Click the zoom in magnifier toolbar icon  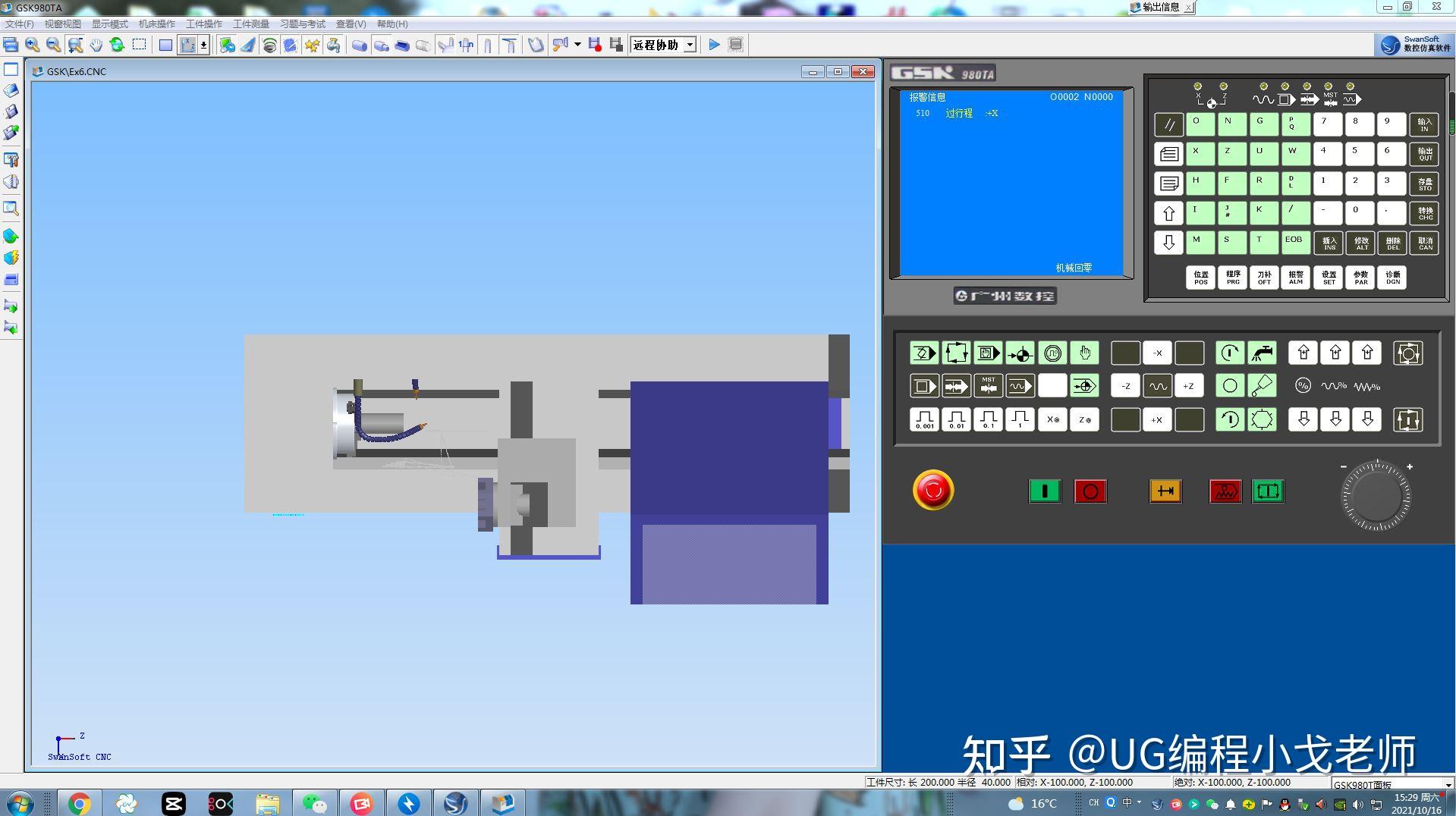(x=32, y=45)
